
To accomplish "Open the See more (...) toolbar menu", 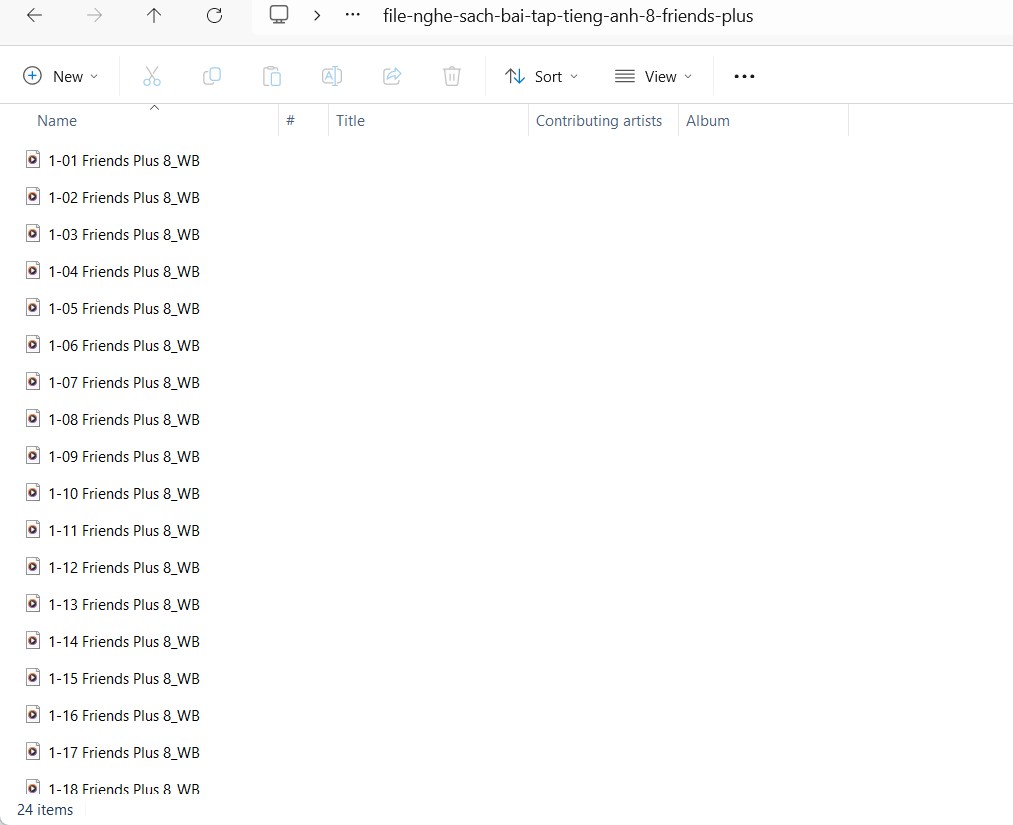I will pyautogui.click(x=744, y=76).
